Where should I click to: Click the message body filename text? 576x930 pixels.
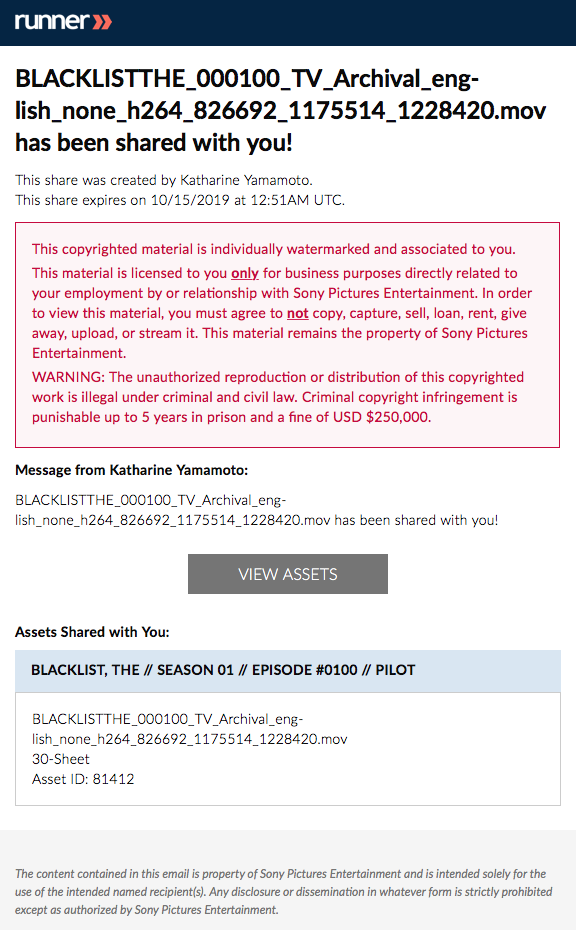coord(256,510)
